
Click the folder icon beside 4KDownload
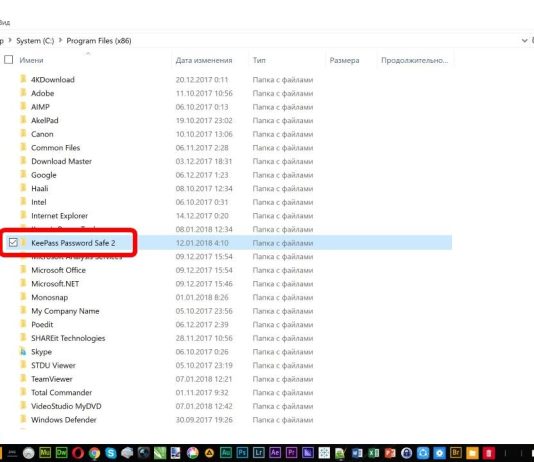[x=23, y=79]
